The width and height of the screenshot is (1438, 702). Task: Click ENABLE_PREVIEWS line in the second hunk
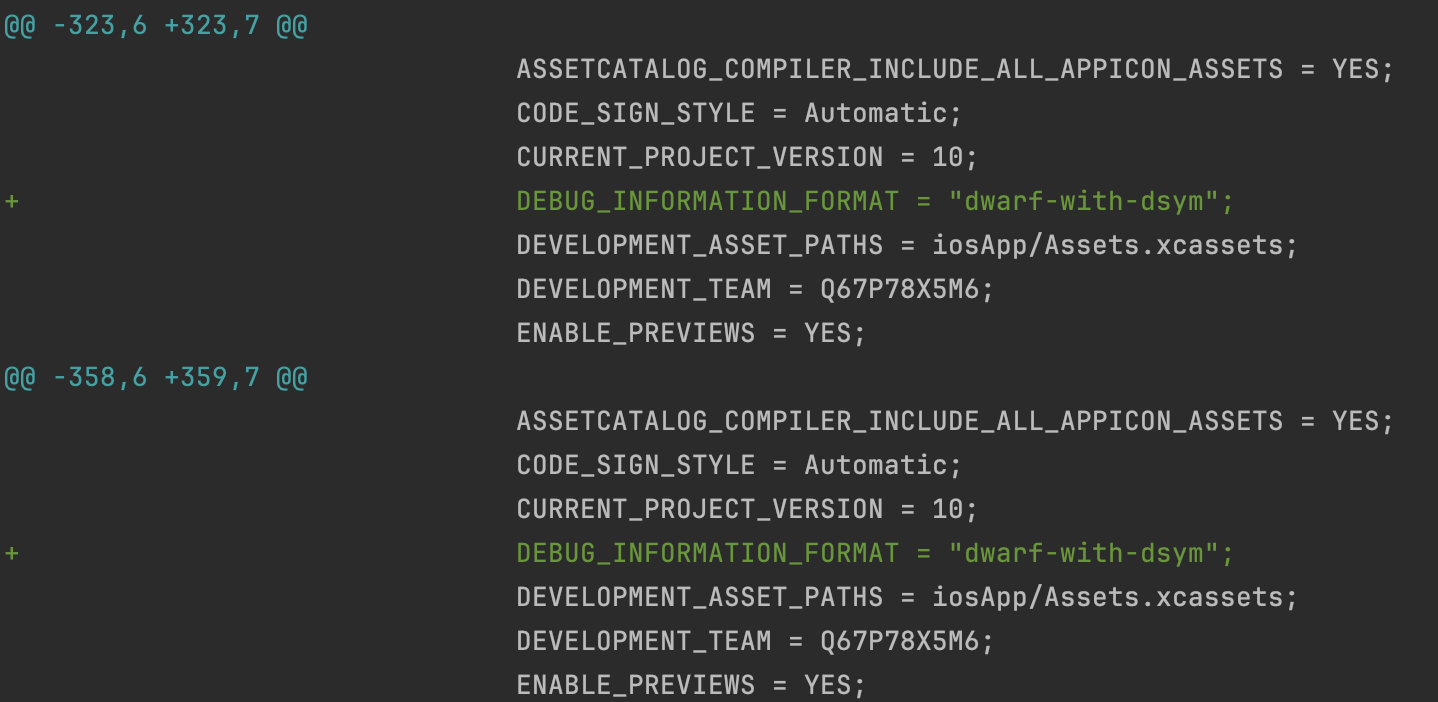pyautogui.click(x=690, y=685)
